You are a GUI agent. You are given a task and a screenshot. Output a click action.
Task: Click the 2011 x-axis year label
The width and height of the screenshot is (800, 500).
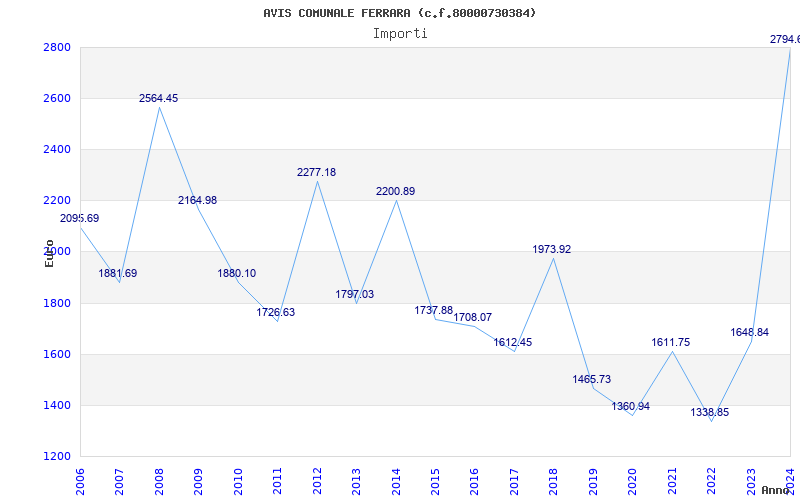[278, 482]
